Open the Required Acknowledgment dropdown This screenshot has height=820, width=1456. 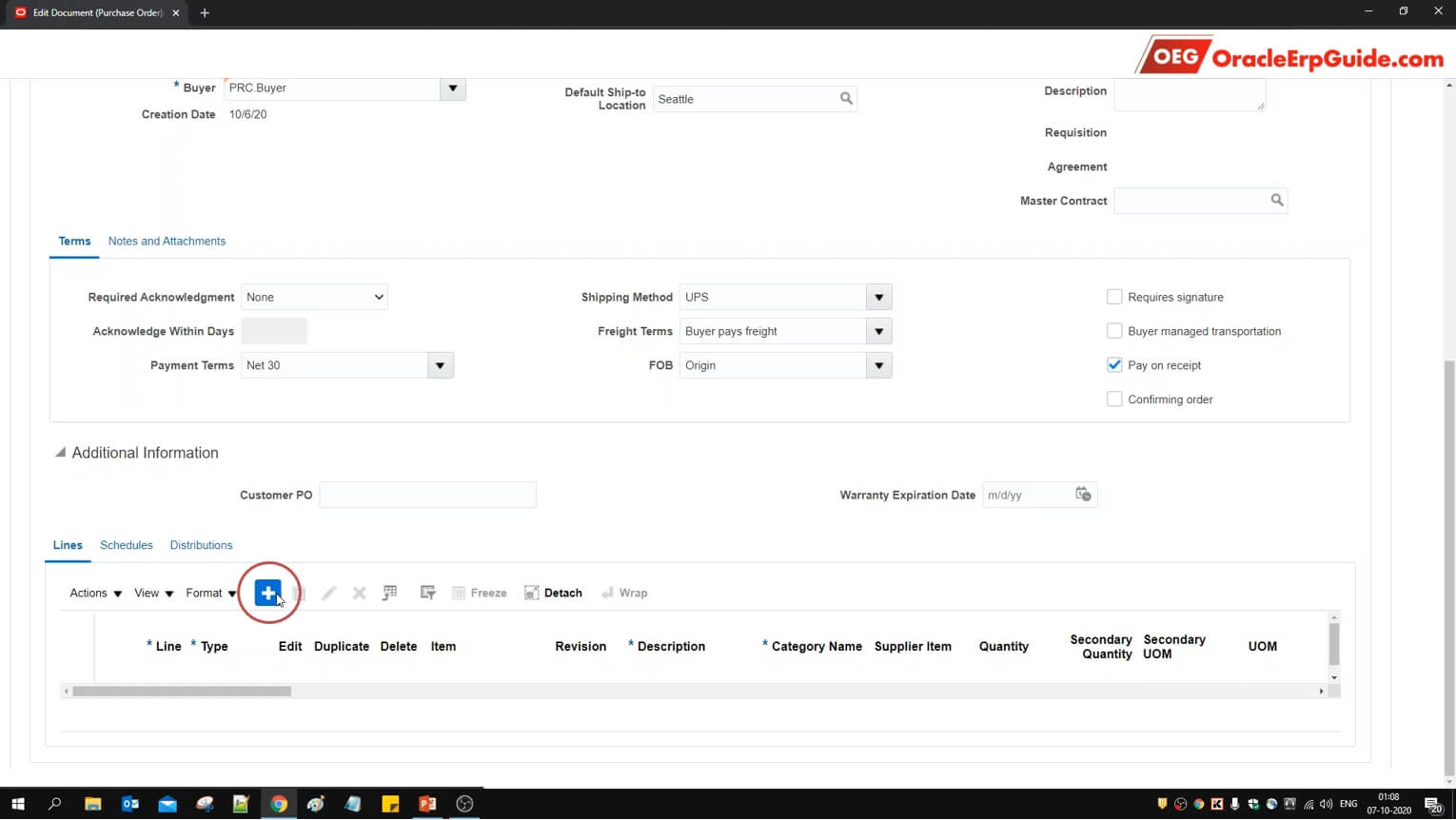click(x=314, y=297)
